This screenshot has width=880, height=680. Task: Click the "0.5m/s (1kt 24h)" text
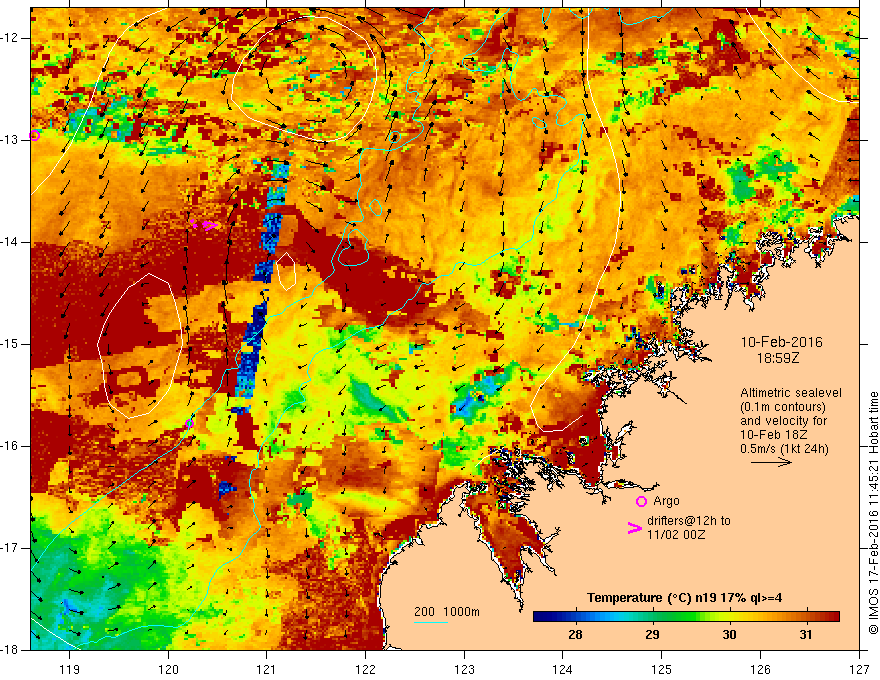[784, 448]
